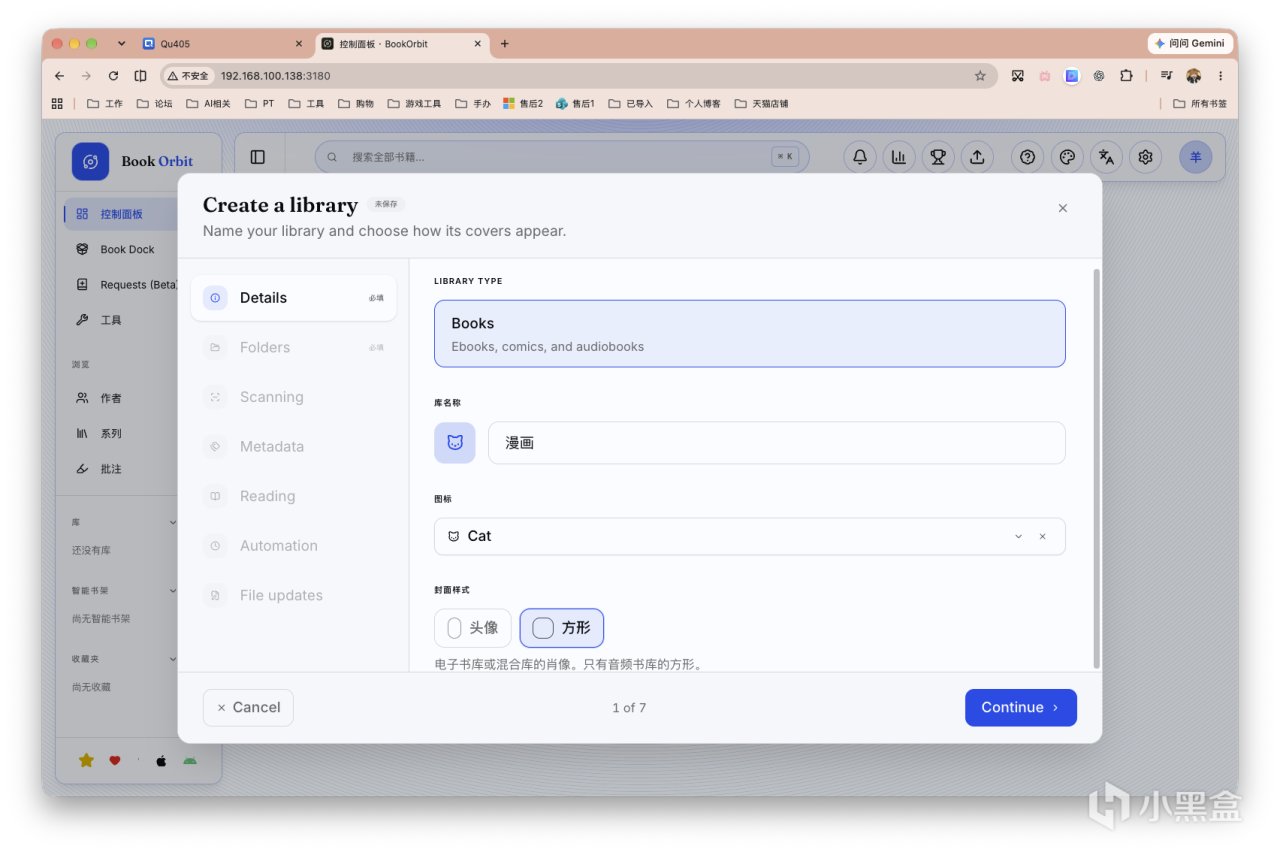1280x852 pixels.
Task: Click the Continue button
Action: pos(1021,707)
